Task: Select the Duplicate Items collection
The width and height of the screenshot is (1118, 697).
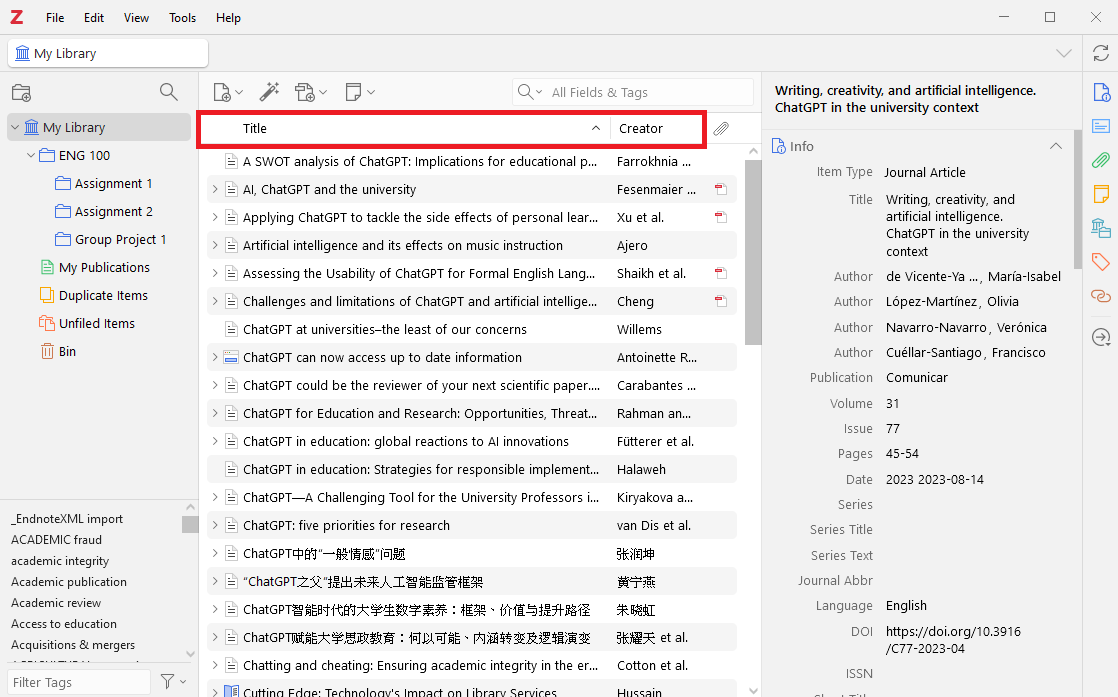Action: 103,295
